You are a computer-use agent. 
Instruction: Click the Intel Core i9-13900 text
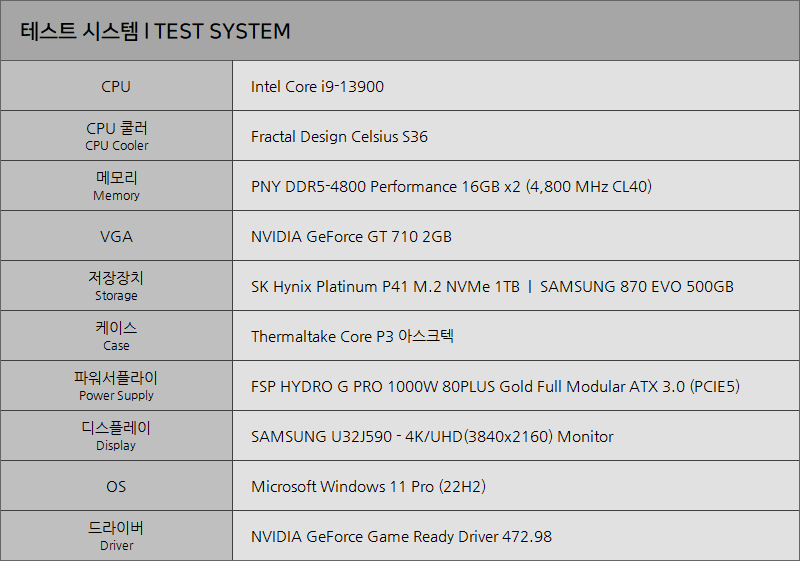pos(317,87)
